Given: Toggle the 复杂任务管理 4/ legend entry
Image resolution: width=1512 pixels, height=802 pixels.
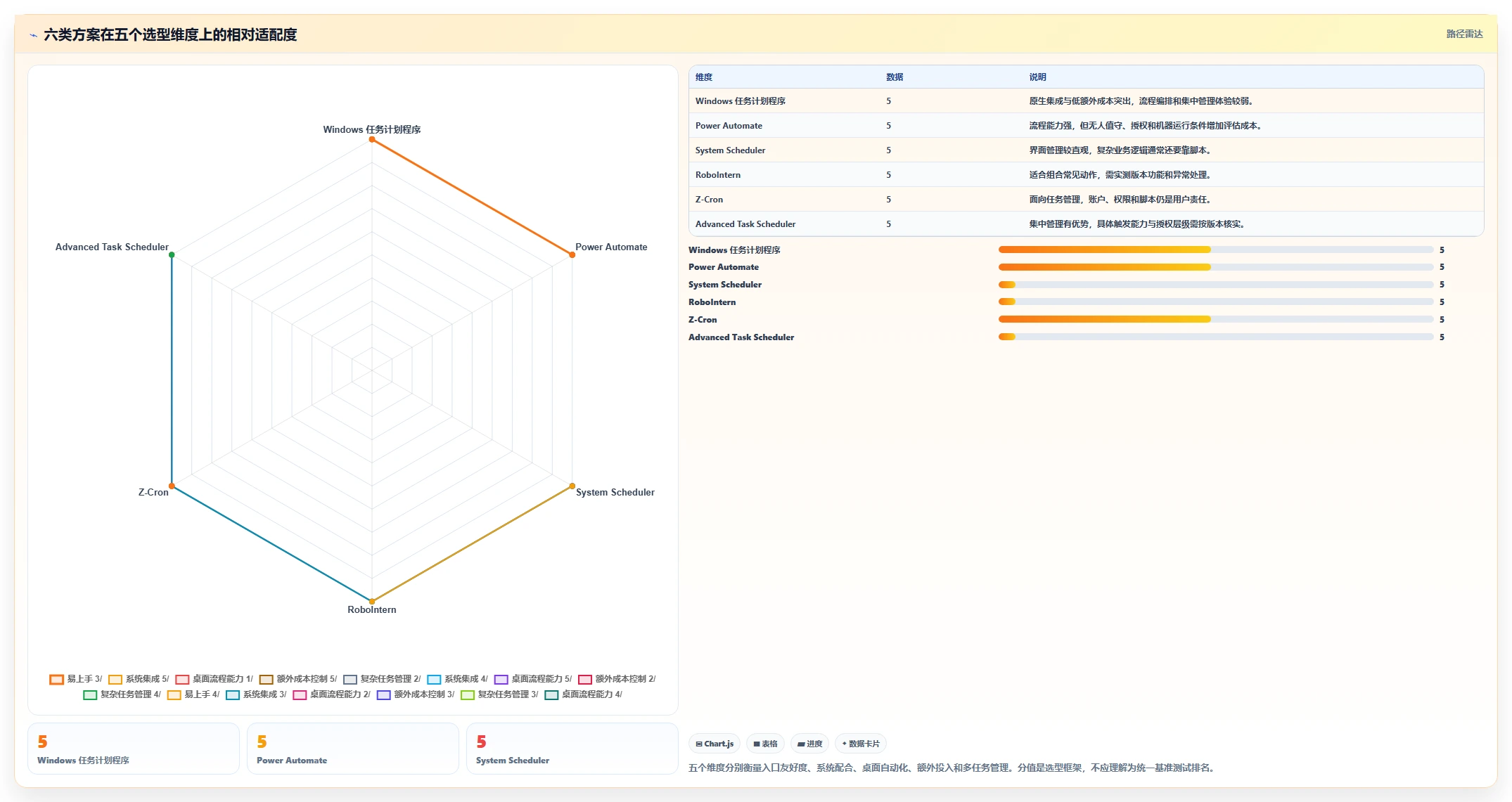Looking at the screenshot, I should click(x=122, y=694).
